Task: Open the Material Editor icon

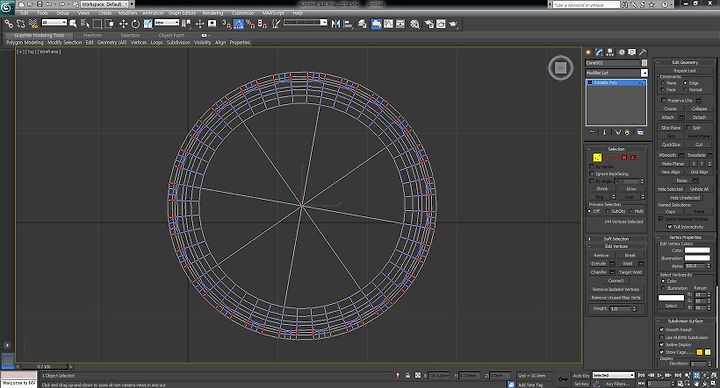Action: point(415,24)
